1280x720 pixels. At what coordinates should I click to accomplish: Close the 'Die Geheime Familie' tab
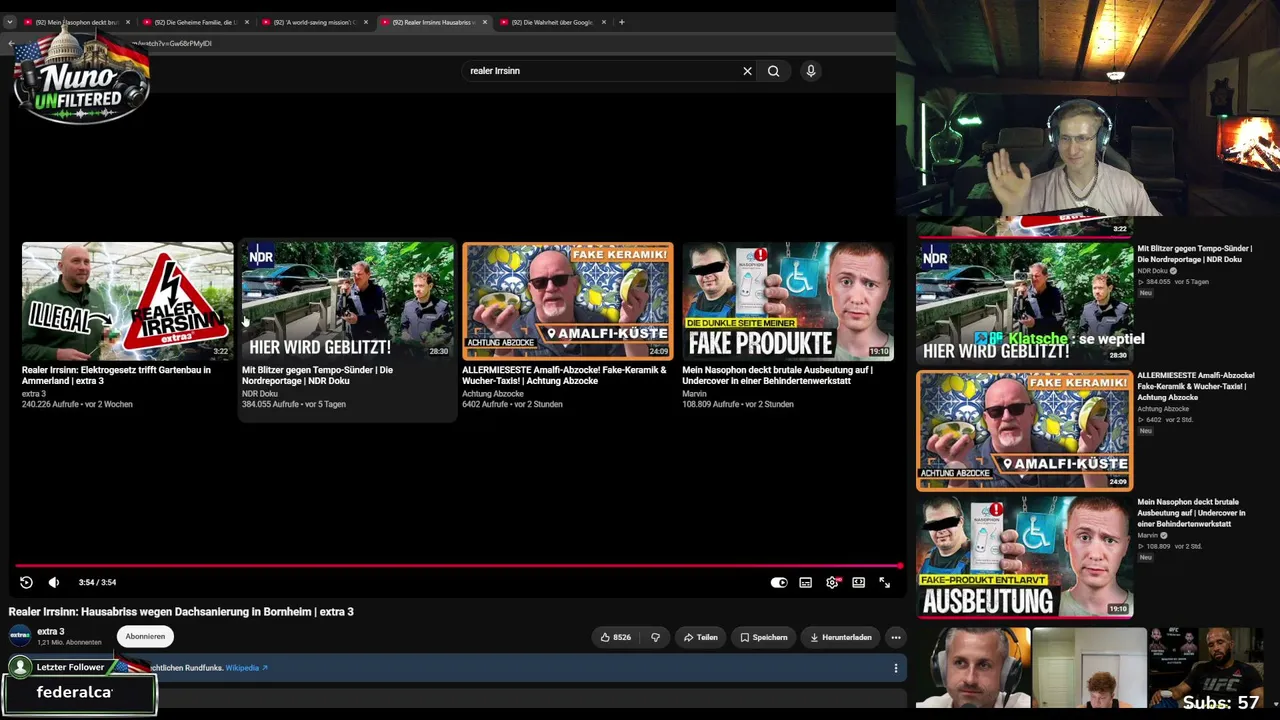[247, 22]
